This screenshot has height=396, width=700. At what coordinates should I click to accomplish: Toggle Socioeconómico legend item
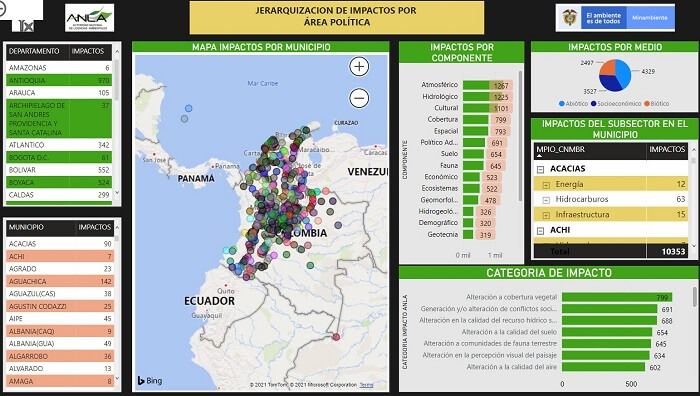616,104
